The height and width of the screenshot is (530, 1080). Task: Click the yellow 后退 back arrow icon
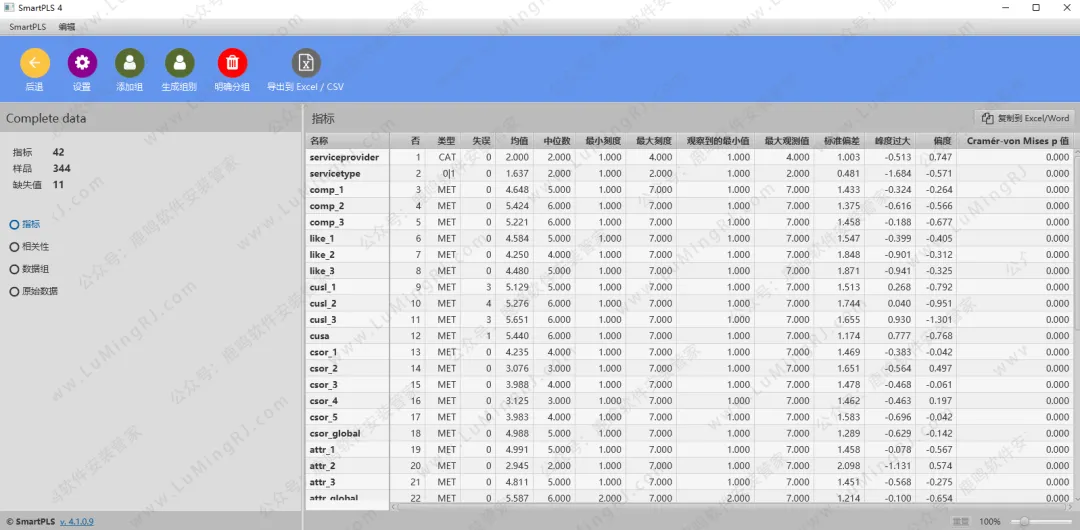(35, 63)
